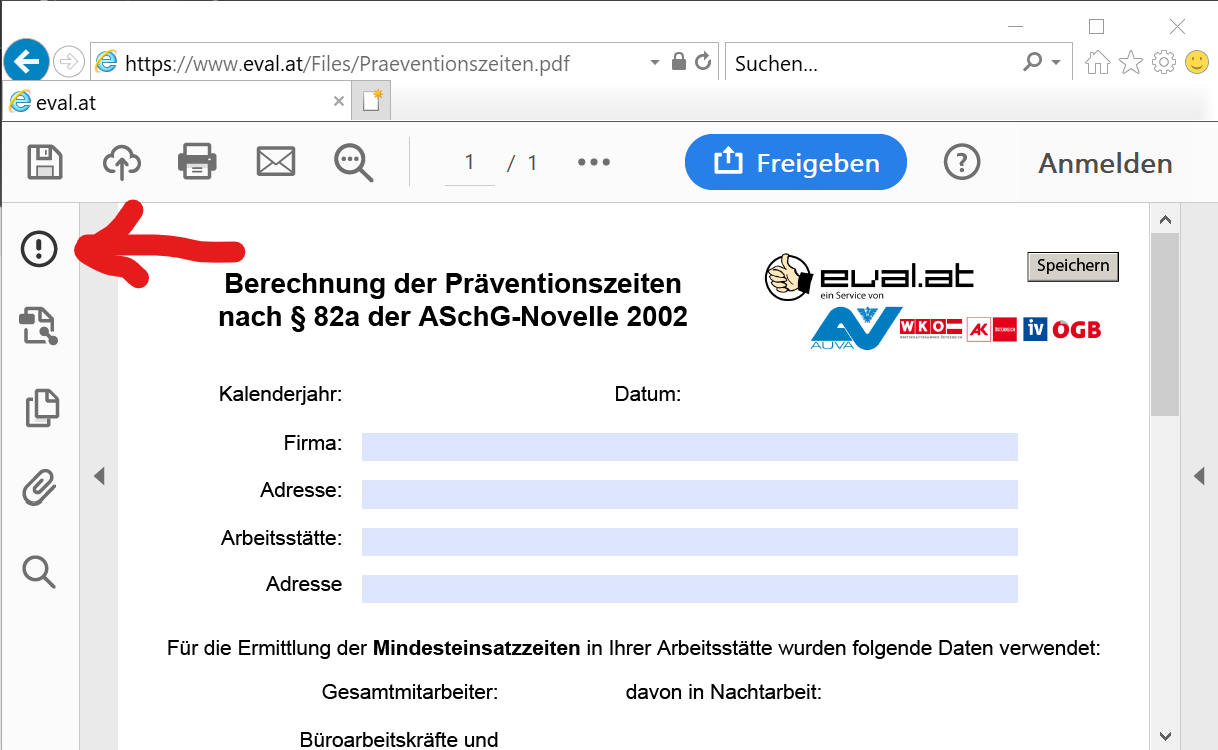Click the Datum label
The width and height of the screenshot is (1218, 750).
click(648, 394)
